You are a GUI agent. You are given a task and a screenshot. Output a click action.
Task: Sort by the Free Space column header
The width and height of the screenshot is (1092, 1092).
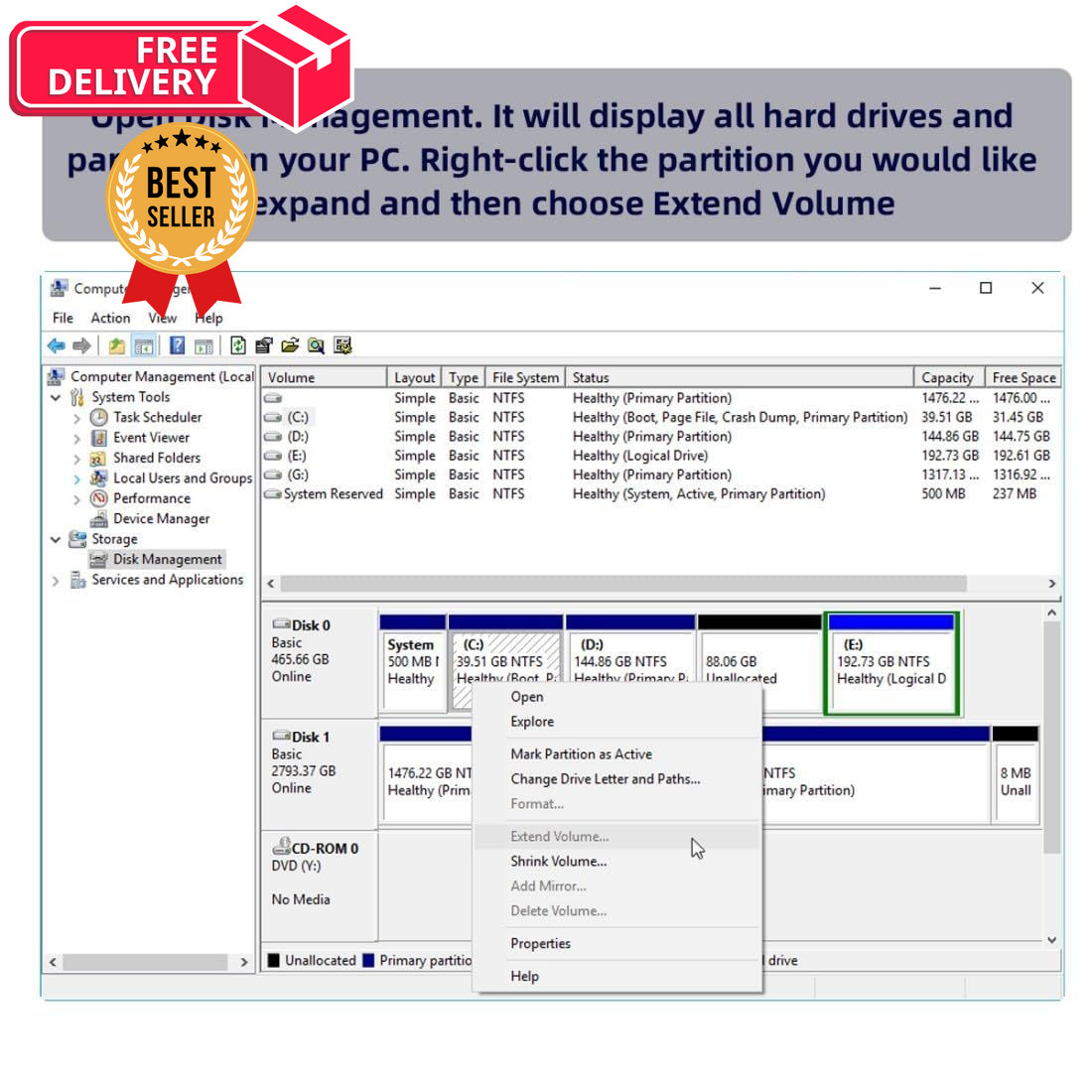pyautogui.click(x=1024, y=377)
